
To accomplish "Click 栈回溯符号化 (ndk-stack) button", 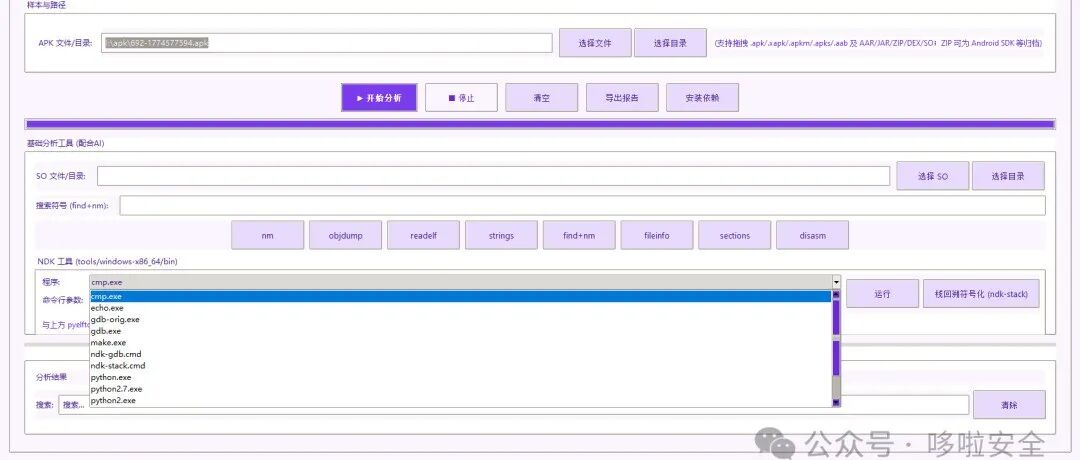I will [981, 294].
